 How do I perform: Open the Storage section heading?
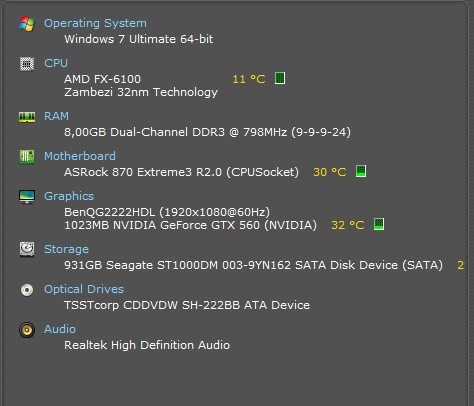(x=66, y=249)
